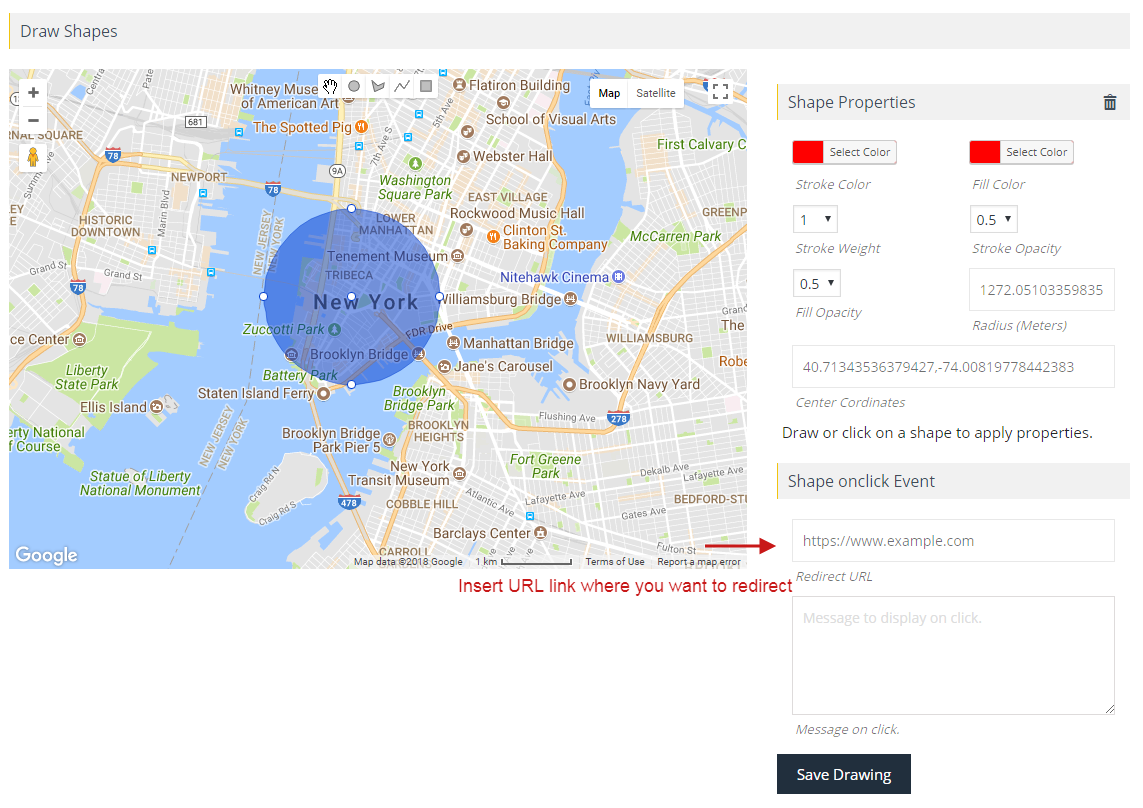1143x808 pixels.
Task: Zoom in with the plus button
Action: 33,92
